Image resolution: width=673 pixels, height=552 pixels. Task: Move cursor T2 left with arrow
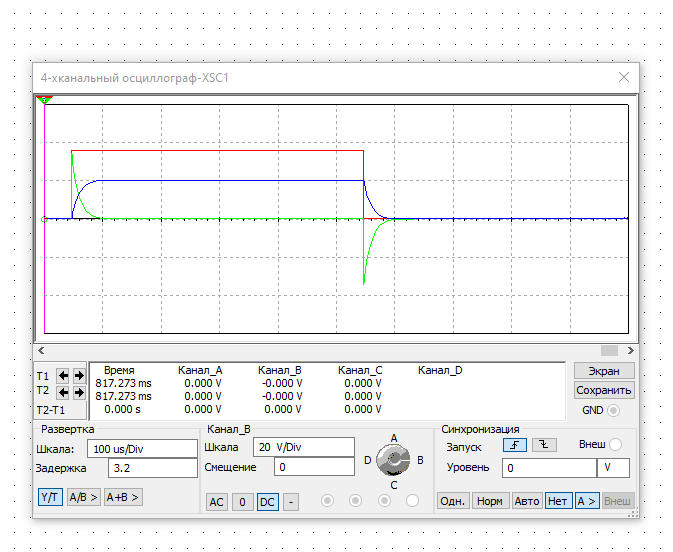tap(64, 392)
